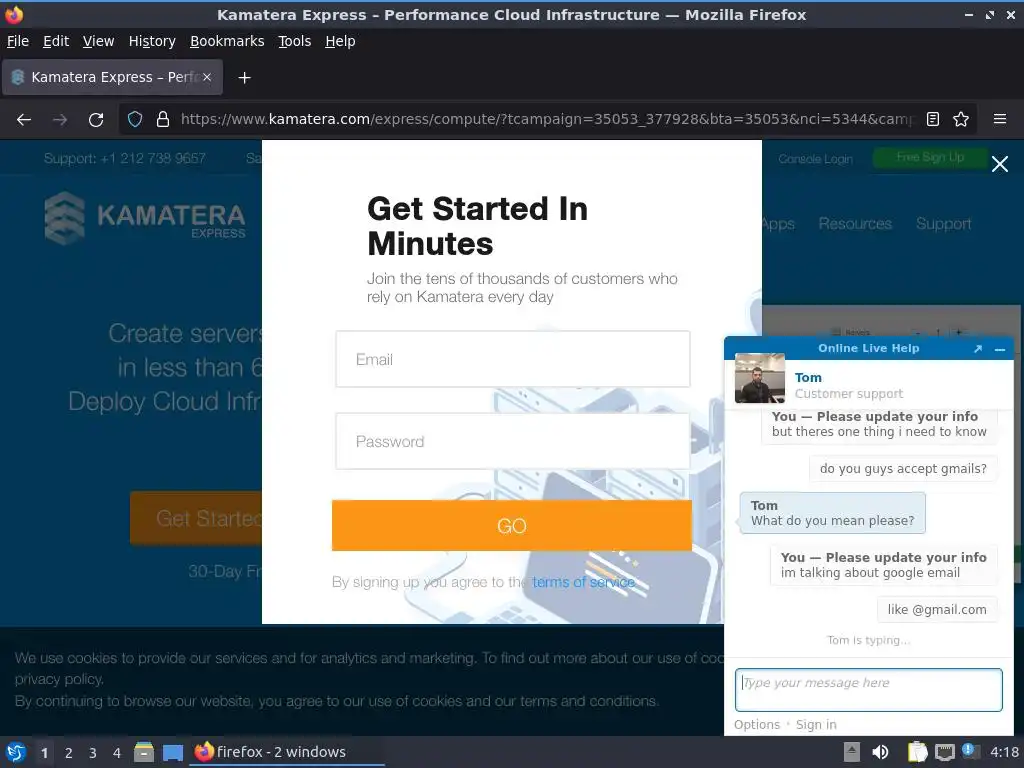
Task: Click the 'do you guys accept gmails?' message
Action: point(903,468)
